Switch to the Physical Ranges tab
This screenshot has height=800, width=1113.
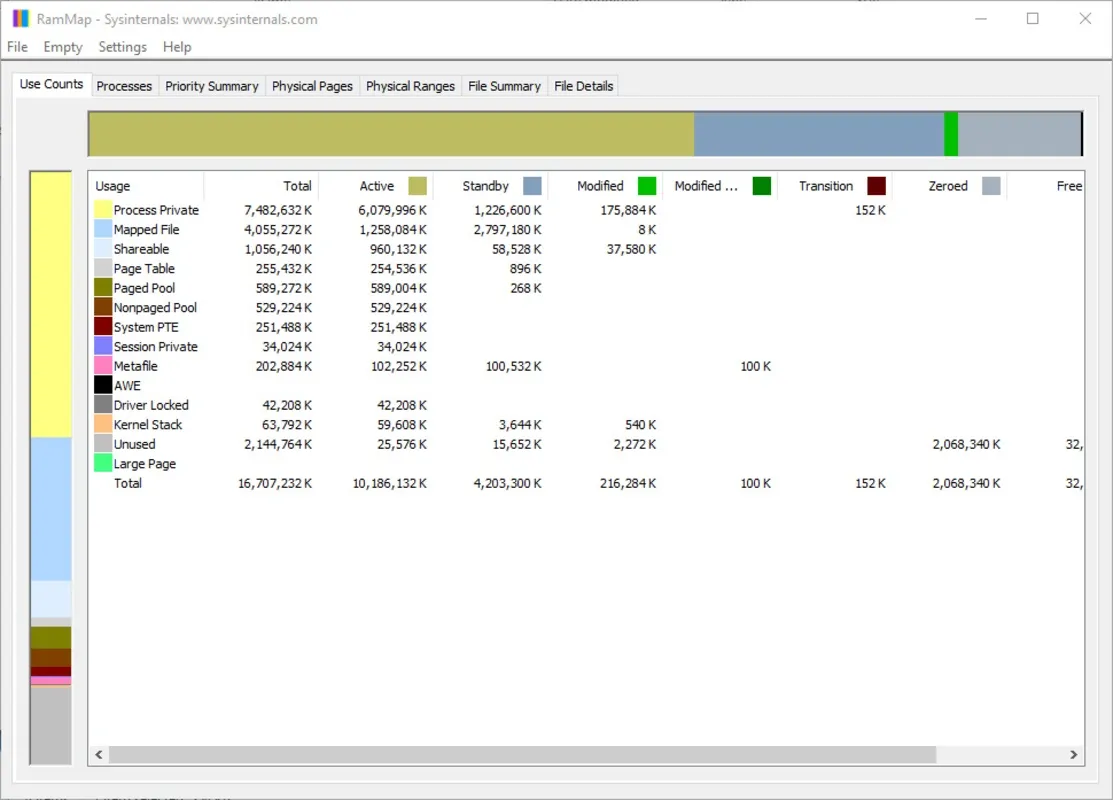(x=410, y=86)
